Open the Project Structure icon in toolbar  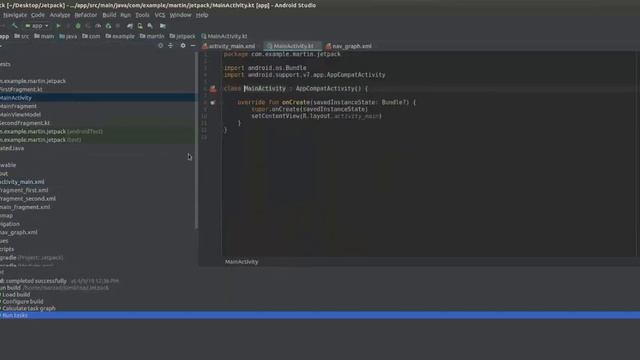click(x=163, y=26)
